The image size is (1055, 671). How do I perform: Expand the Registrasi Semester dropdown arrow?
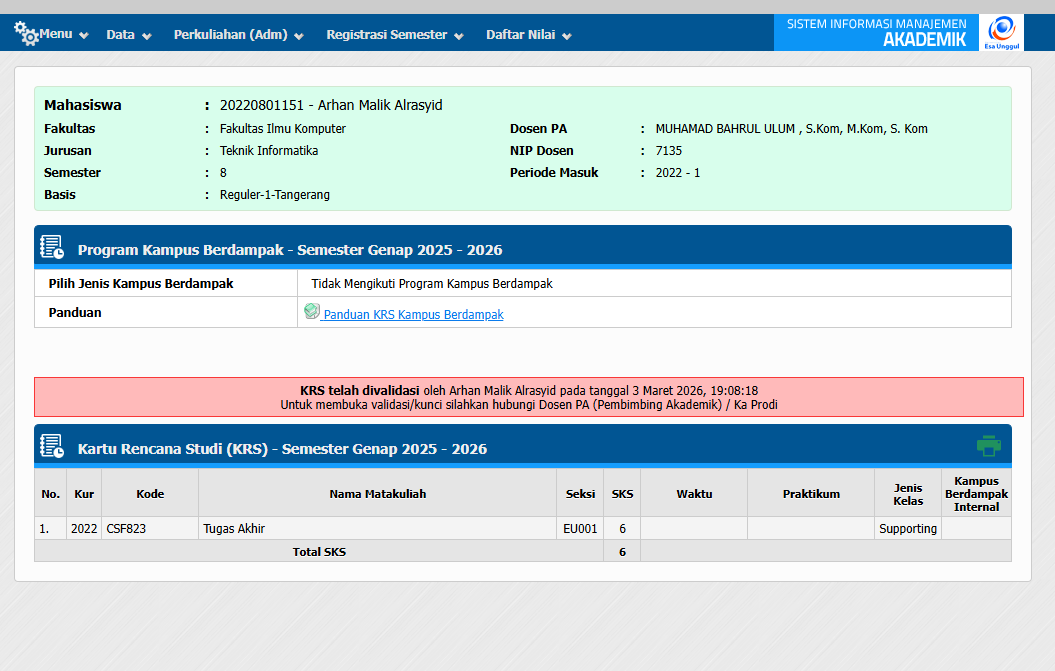pyautogui.click(x=459, y=36)
